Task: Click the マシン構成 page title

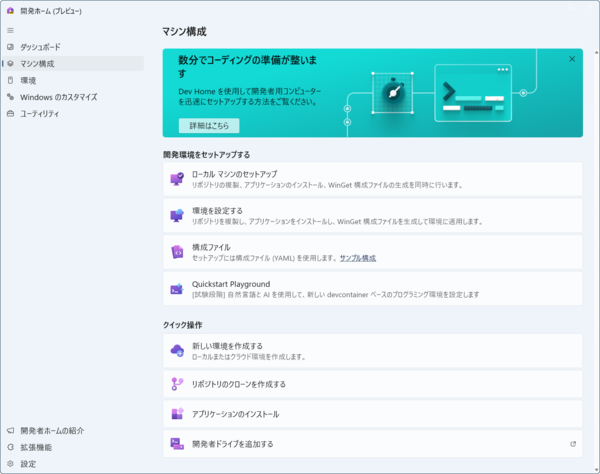Action: (184, 31)
